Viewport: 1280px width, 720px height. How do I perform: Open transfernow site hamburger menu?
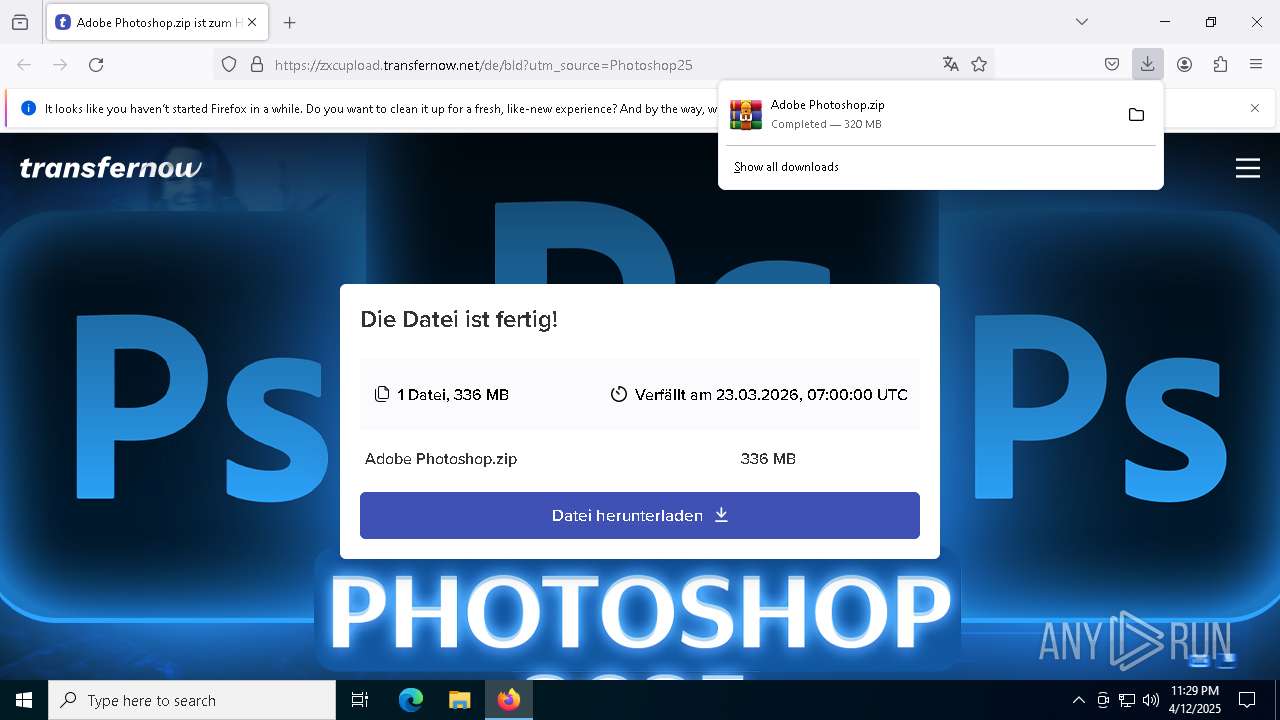(1248, 168)
